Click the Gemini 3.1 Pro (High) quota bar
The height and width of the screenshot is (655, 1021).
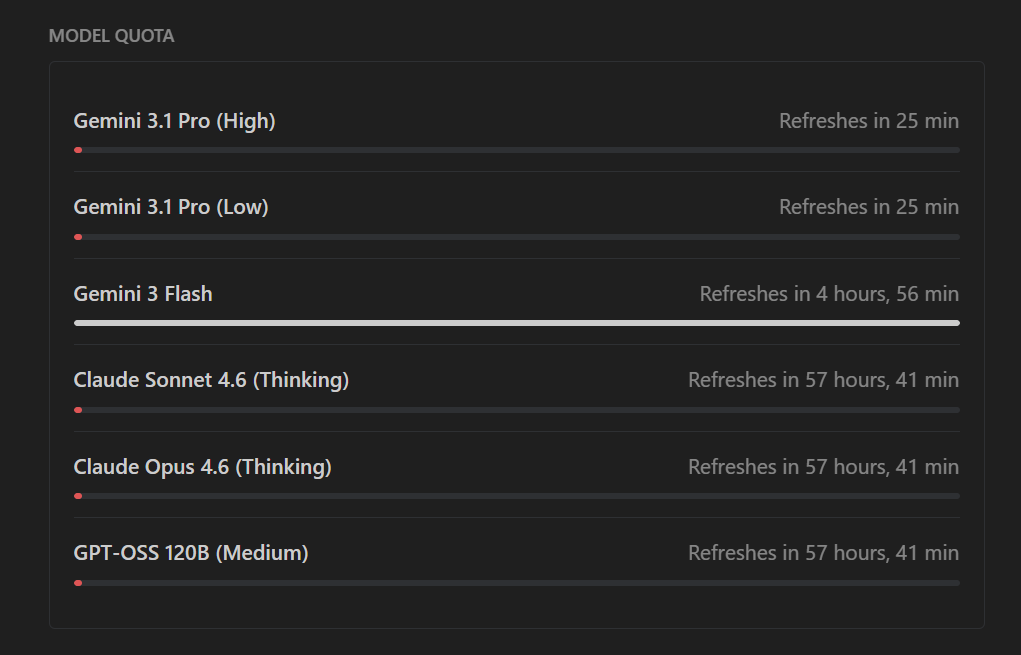[x=516, y=150]
